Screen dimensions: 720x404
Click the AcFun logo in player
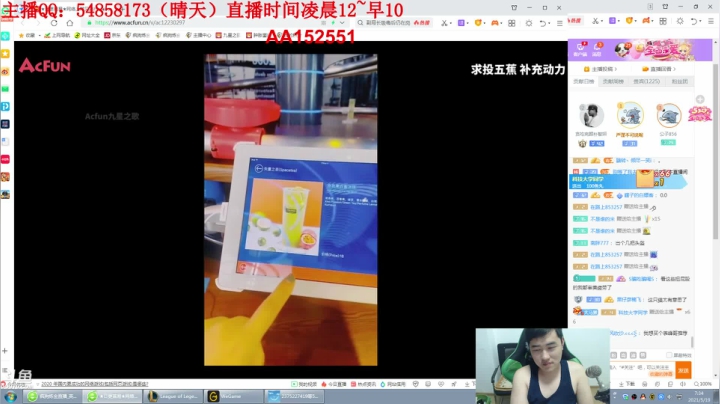coord(45,66)
